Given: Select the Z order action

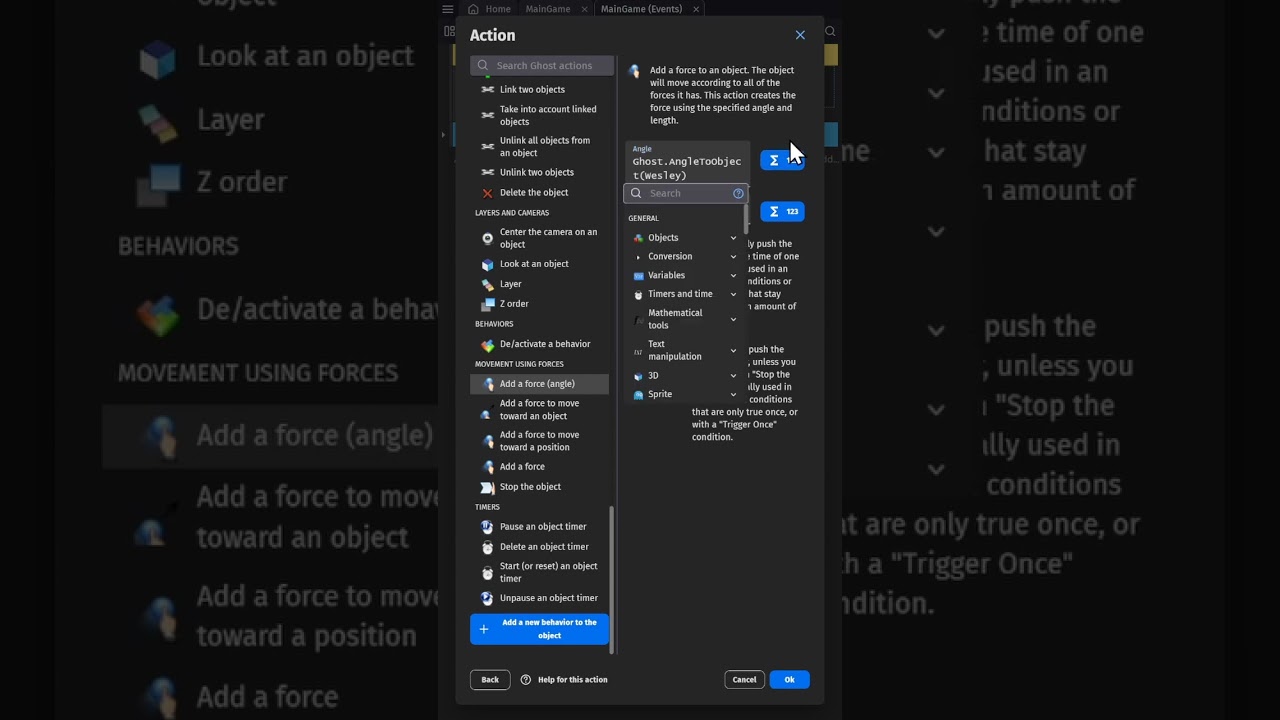Looking at the screenshot, I should [539, 304].
